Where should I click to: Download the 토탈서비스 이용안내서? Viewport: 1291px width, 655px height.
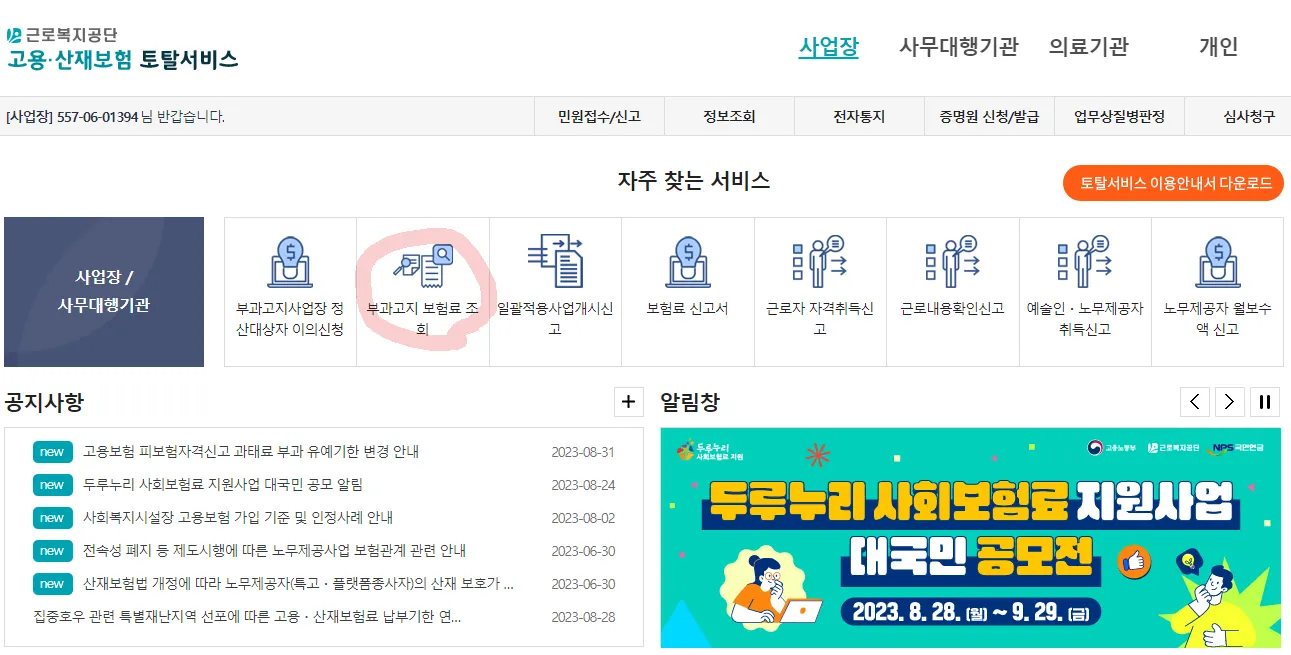pos(1173,184)
